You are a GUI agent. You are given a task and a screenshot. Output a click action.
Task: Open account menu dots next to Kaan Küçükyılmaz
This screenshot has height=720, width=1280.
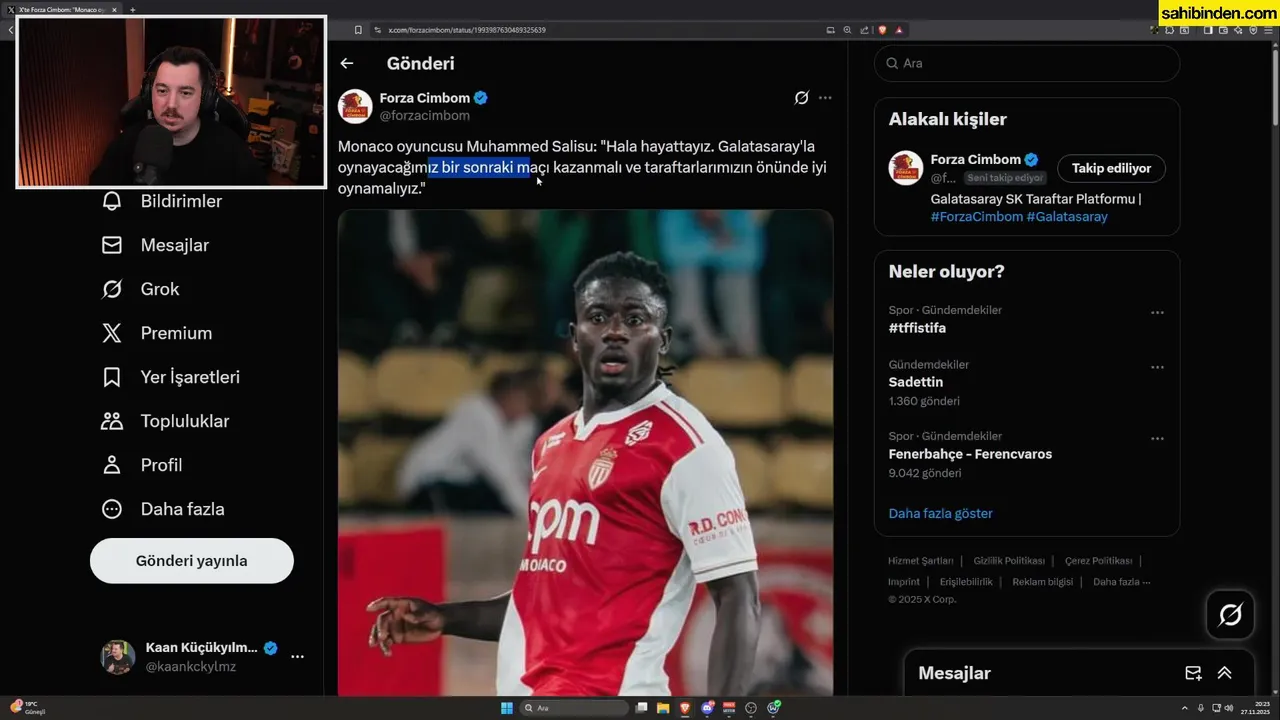tap(297, 657)
